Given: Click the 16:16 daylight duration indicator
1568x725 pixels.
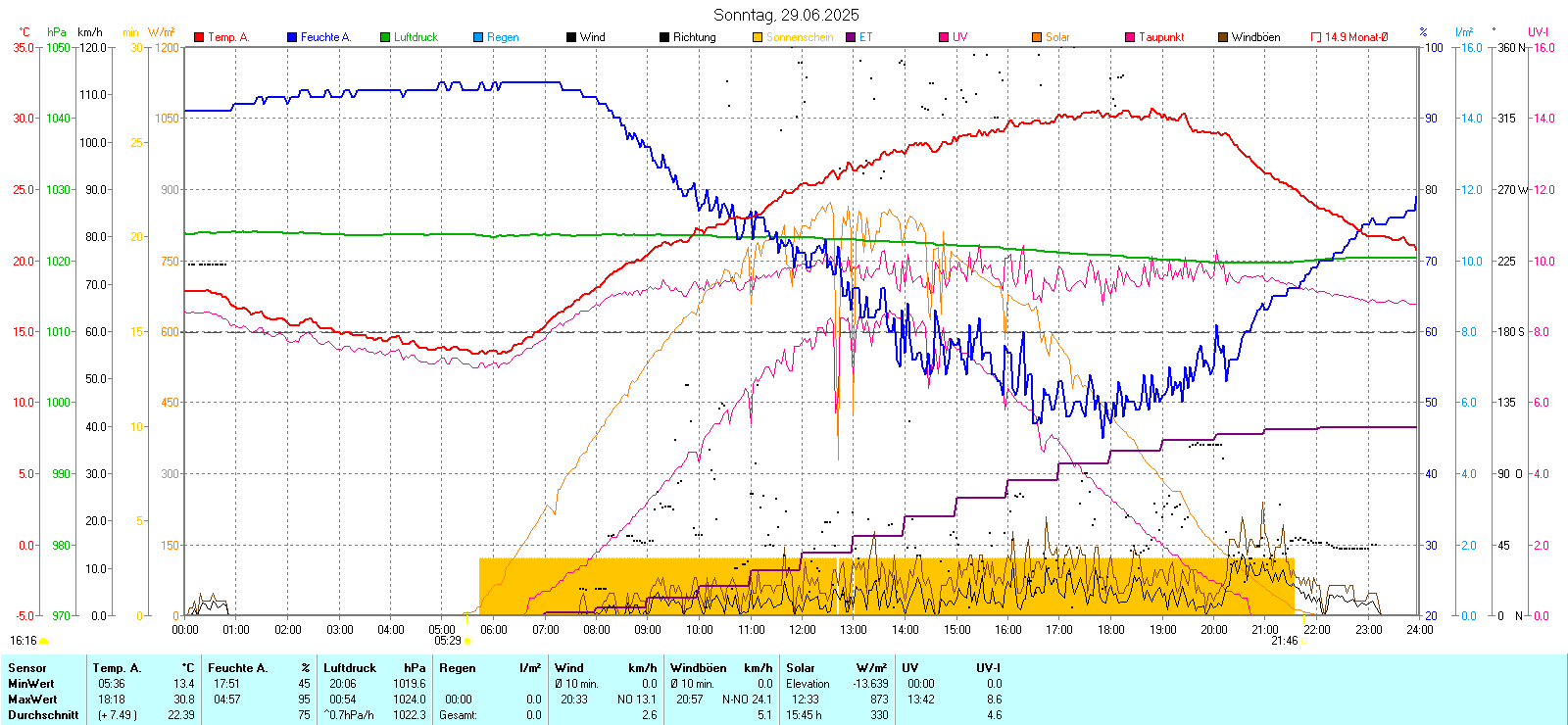Looking at the screenshot, I should click(x=24, y=641).
